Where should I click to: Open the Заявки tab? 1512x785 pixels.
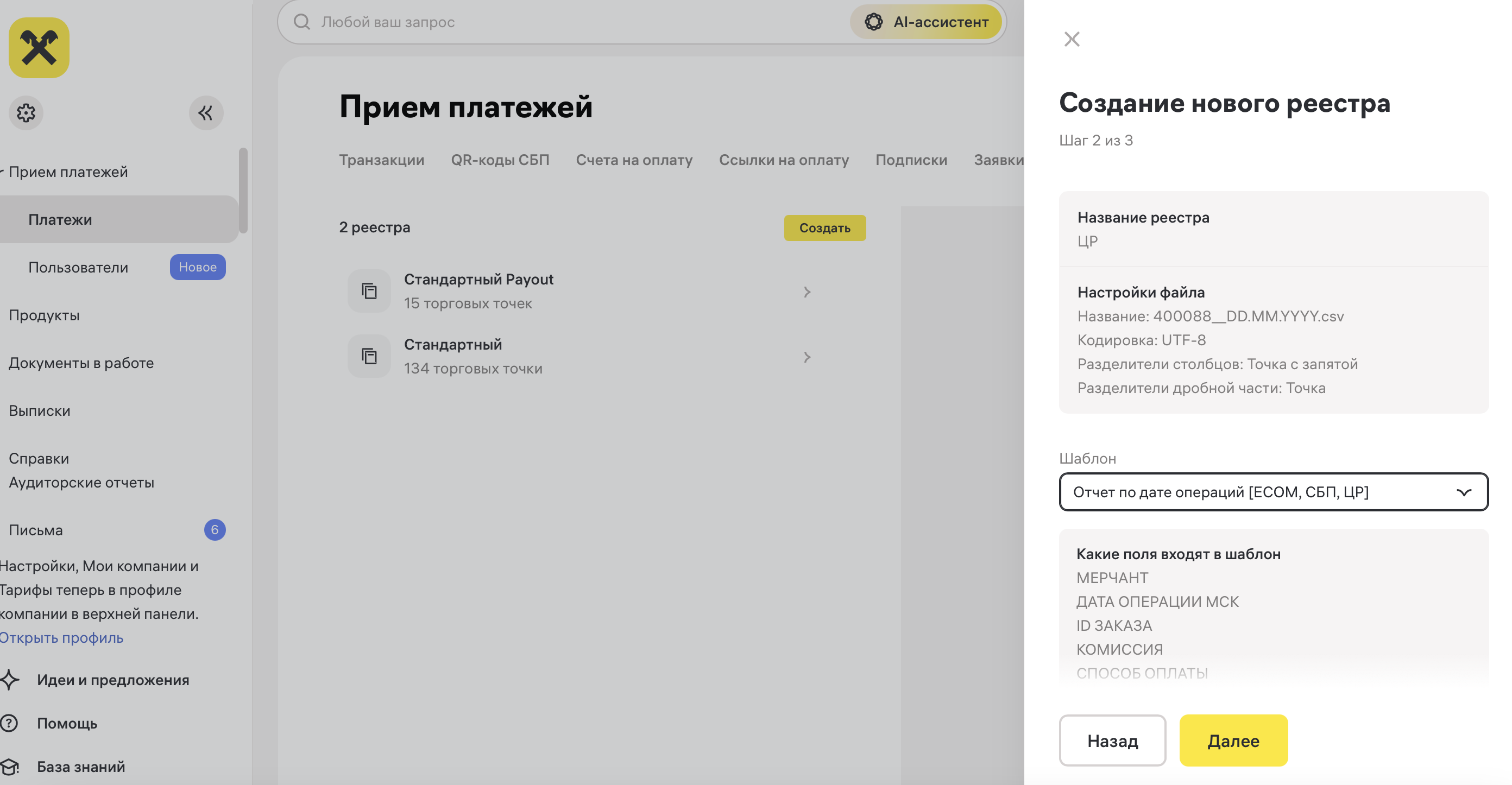[998, 160]
